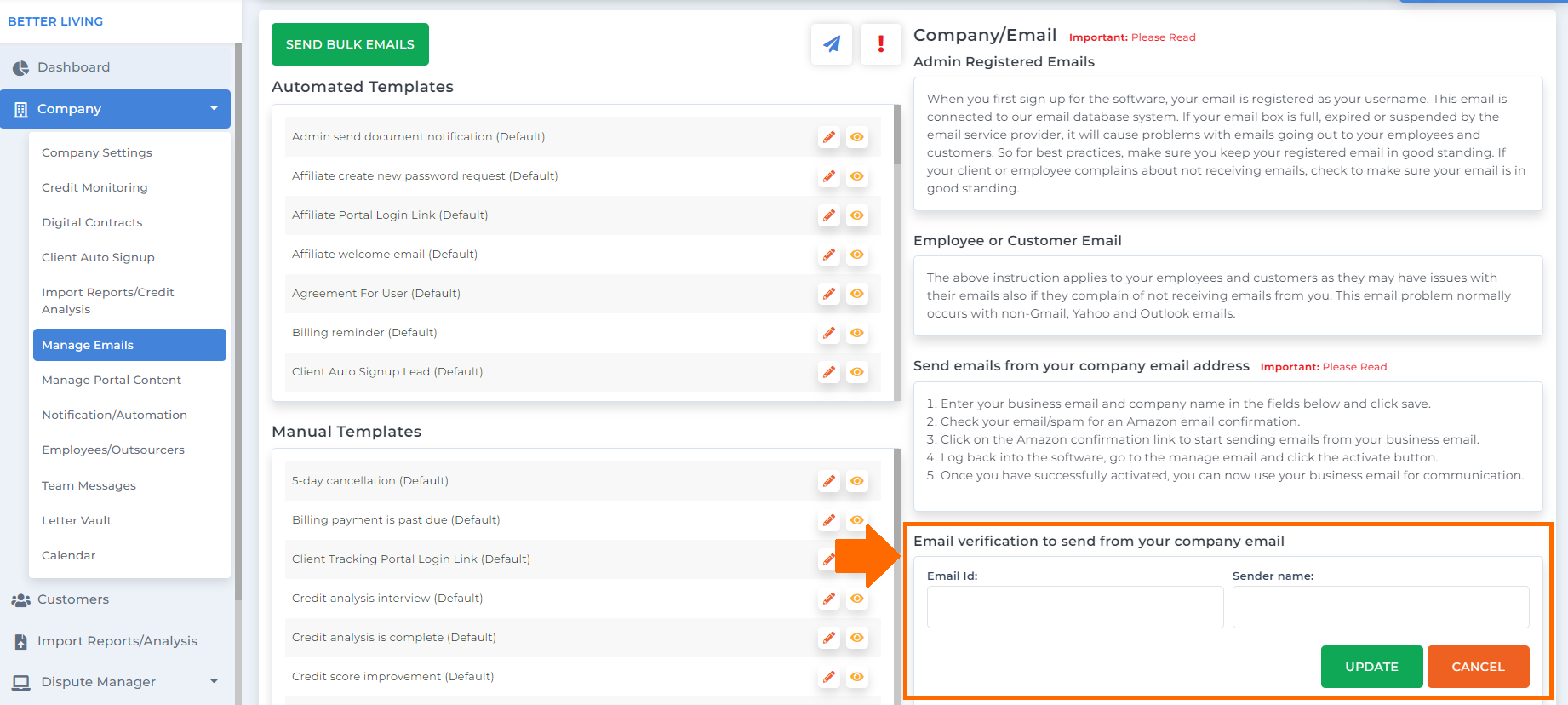Click the paper plane send icon
Screen dimensions: 1568x705
click(x=832, y=43)
